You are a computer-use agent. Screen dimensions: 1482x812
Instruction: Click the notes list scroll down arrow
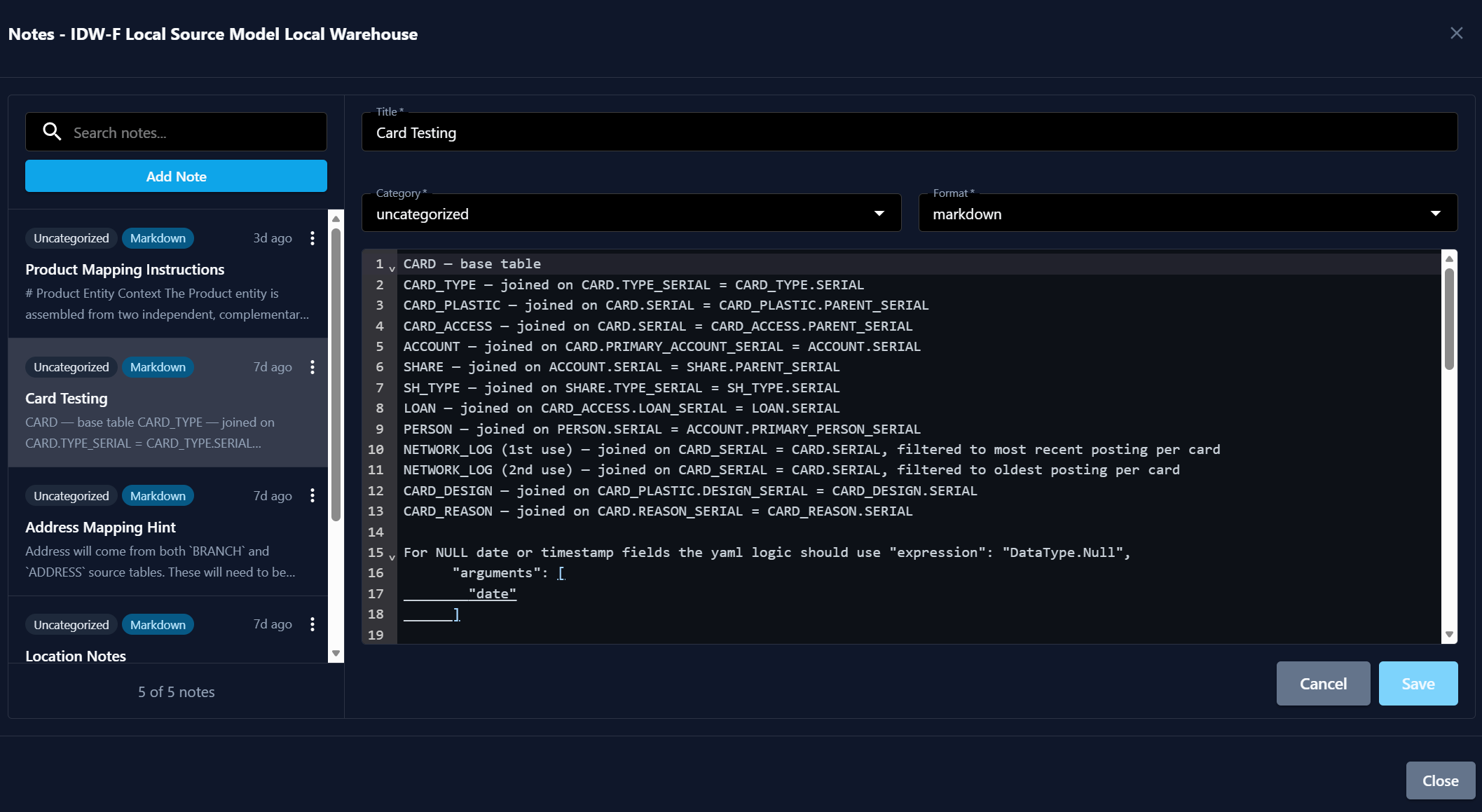click(336, 653)
